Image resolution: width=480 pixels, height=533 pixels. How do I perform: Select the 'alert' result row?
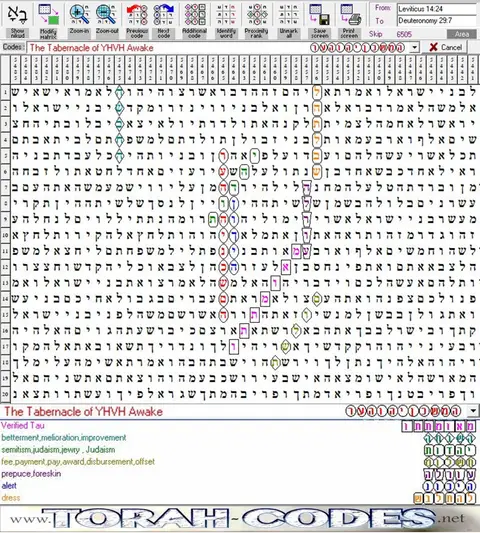[239, 486]
